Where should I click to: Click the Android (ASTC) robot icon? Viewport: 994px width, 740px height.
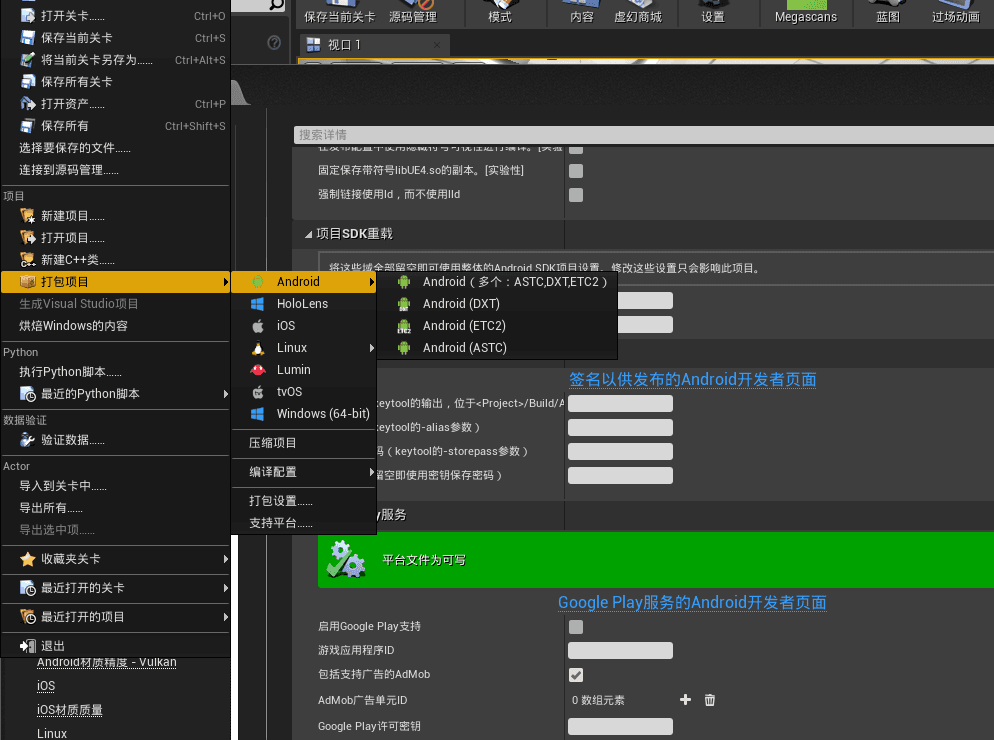[404, 348]
